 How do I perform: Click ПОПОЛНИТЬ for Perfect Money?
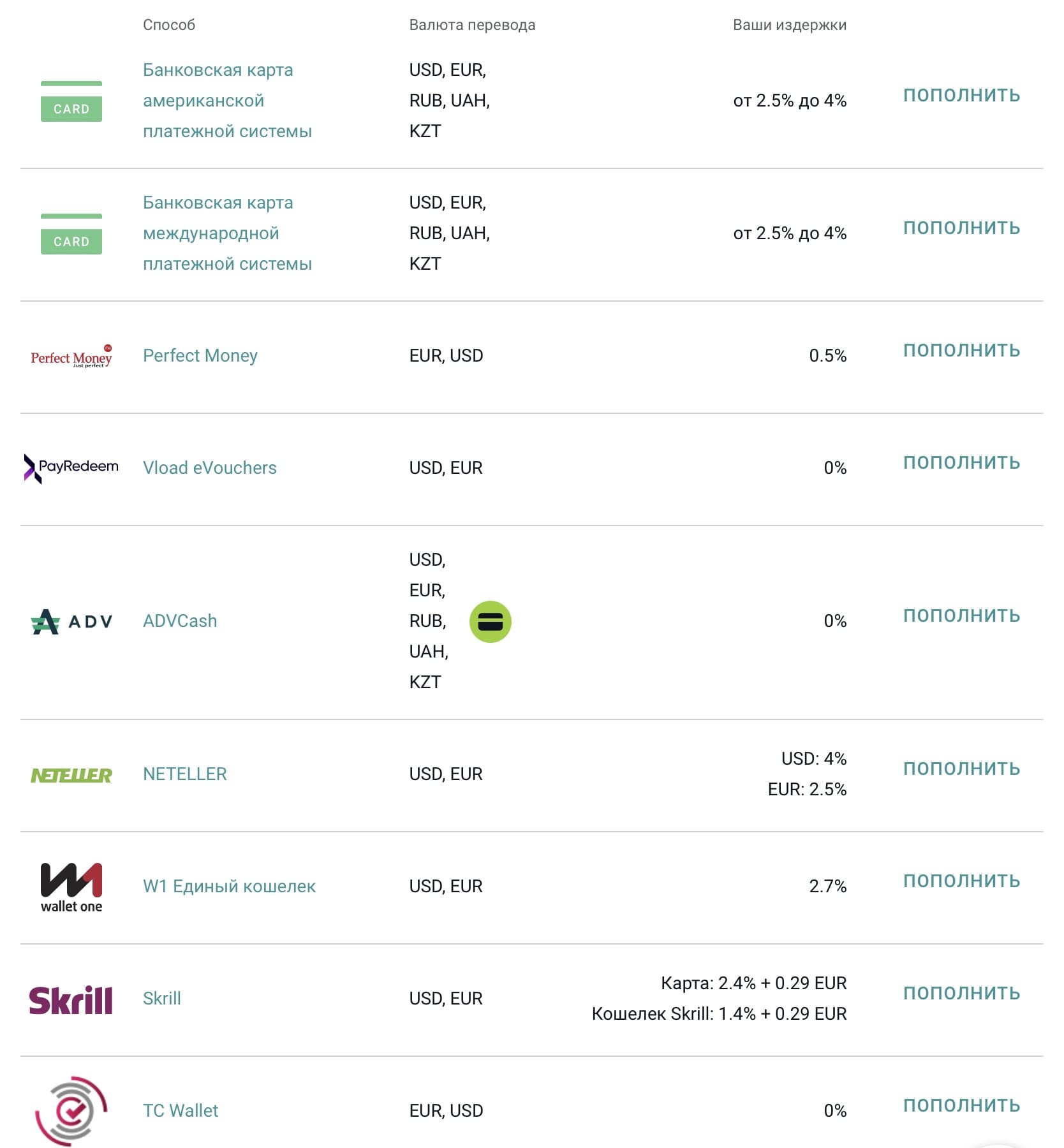click(x=961, y=350)
